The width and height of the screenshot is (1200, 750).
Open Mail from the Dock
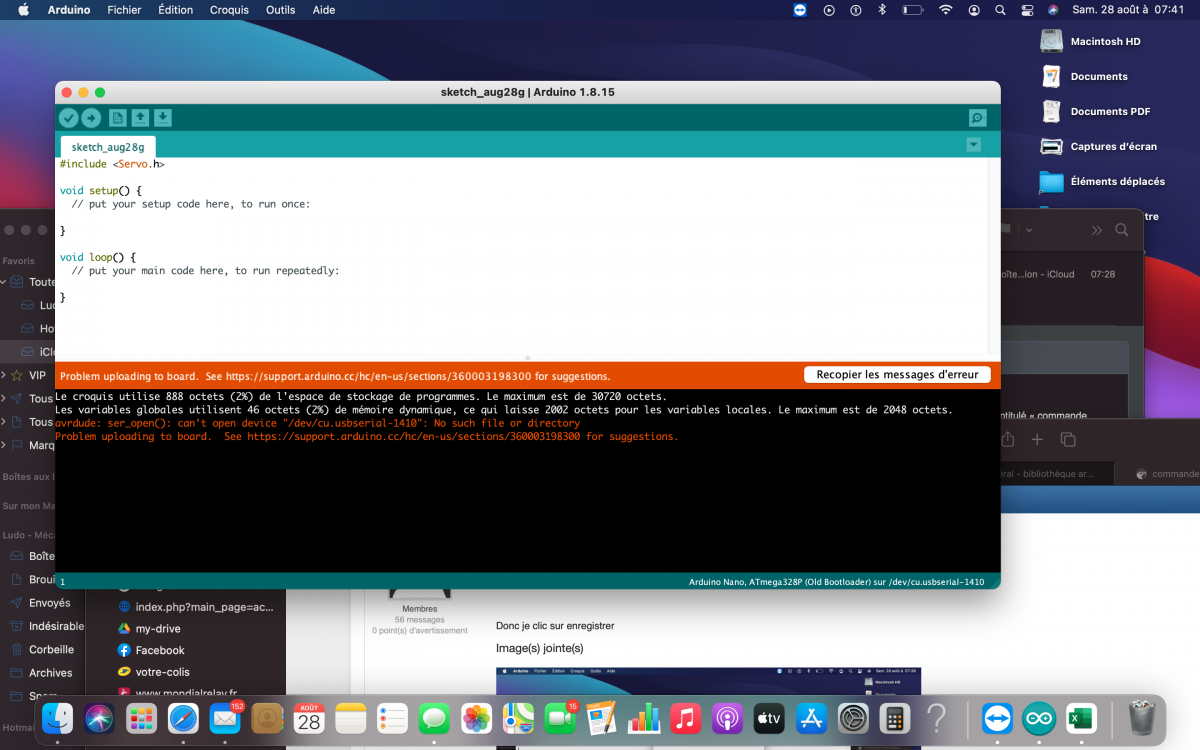pyautogui.click(x=225, y=718)
